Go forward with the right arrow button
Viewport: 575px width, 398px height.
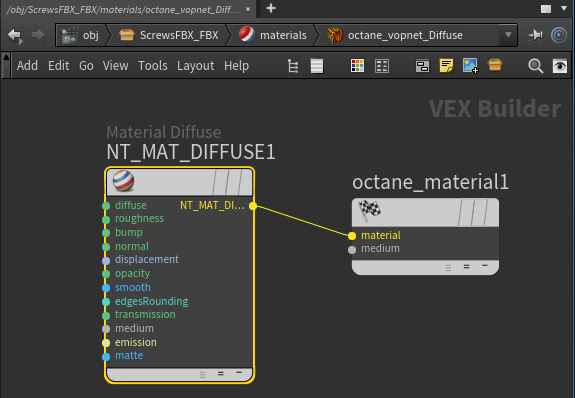click(37, 35)
